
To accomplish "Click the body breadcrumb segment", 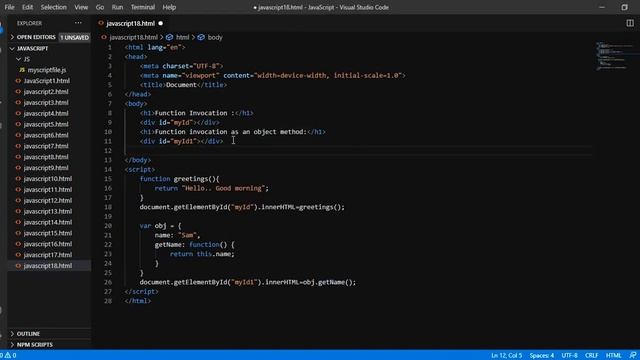I will pos(215,37).
